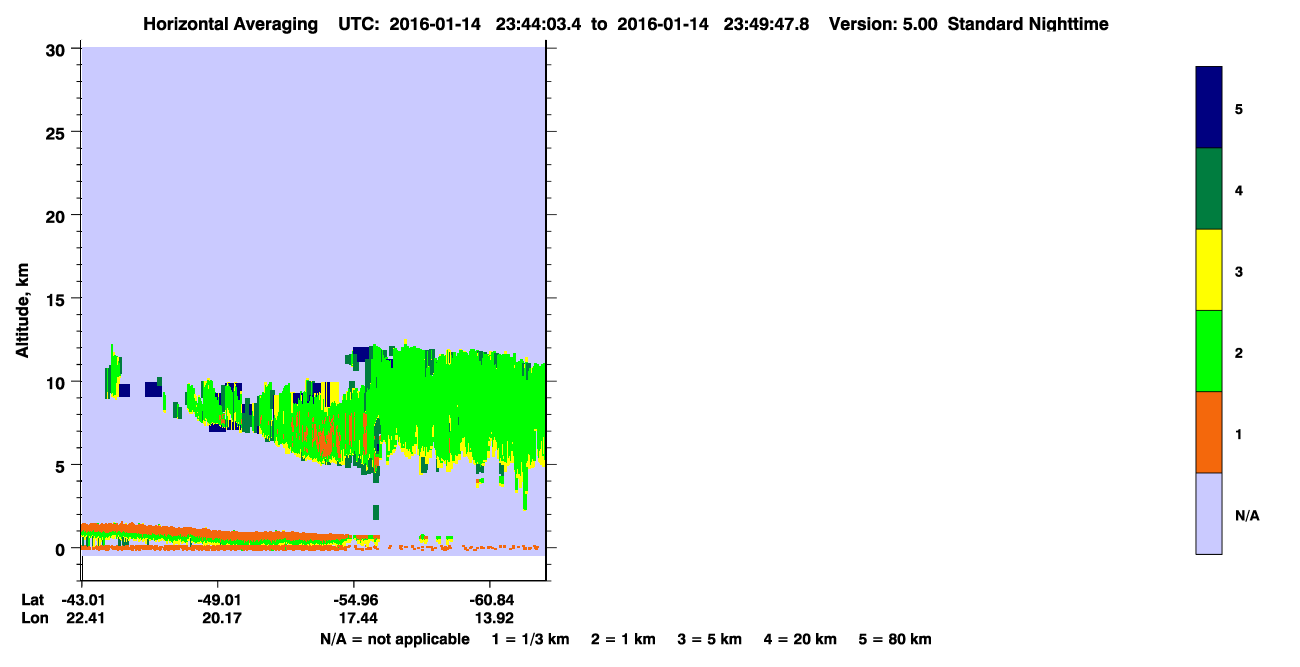This screenshot has height=667, width=1300.
Task: Click the 'N/A' label beside the color bar
Action: pos(1247,515)
